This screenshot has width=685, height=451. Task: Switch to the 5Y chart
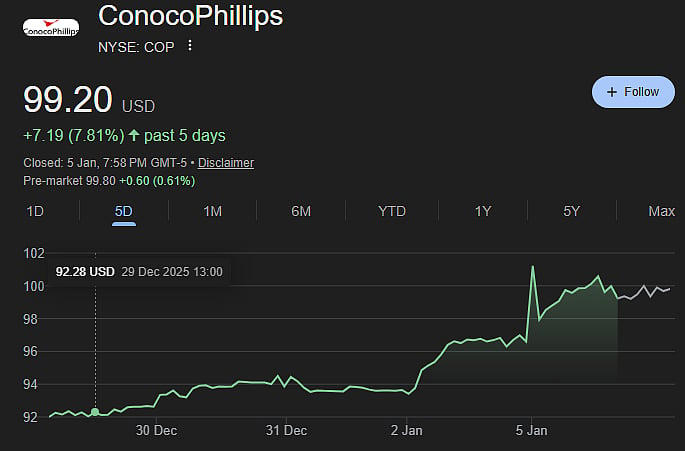[x=571, y=211]
